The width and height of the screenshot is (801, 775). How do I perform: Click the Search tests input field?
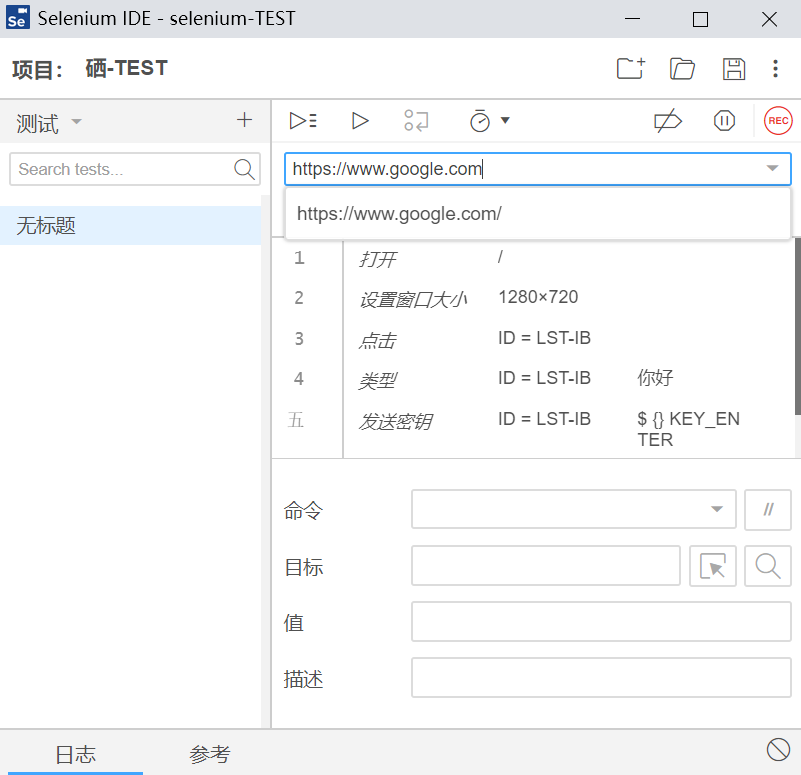[122, 170]
